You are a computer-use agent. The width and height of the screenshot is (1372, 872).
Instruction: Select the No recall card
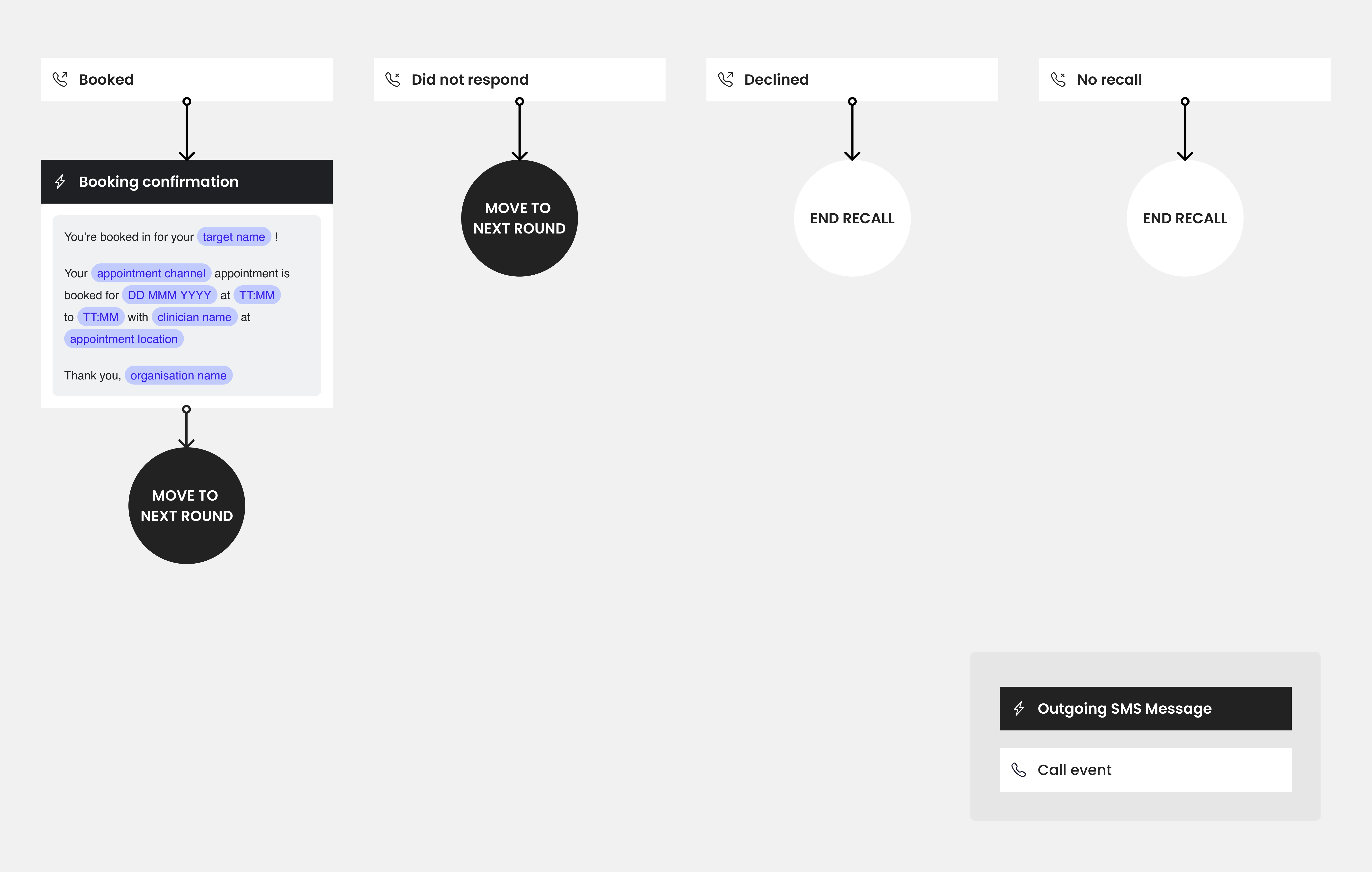1185,80
